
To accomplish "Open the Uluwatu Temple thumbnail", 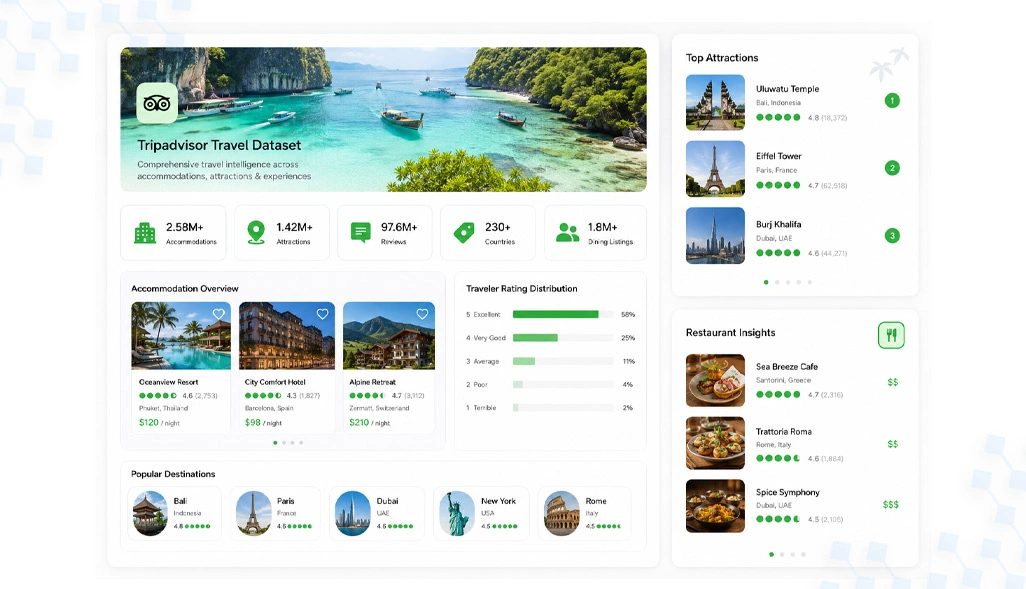I will tap(715, 102).
